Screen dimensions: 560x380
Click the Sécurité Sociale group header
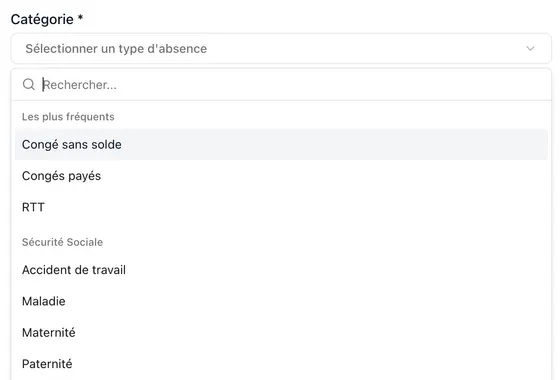point(62,242)
